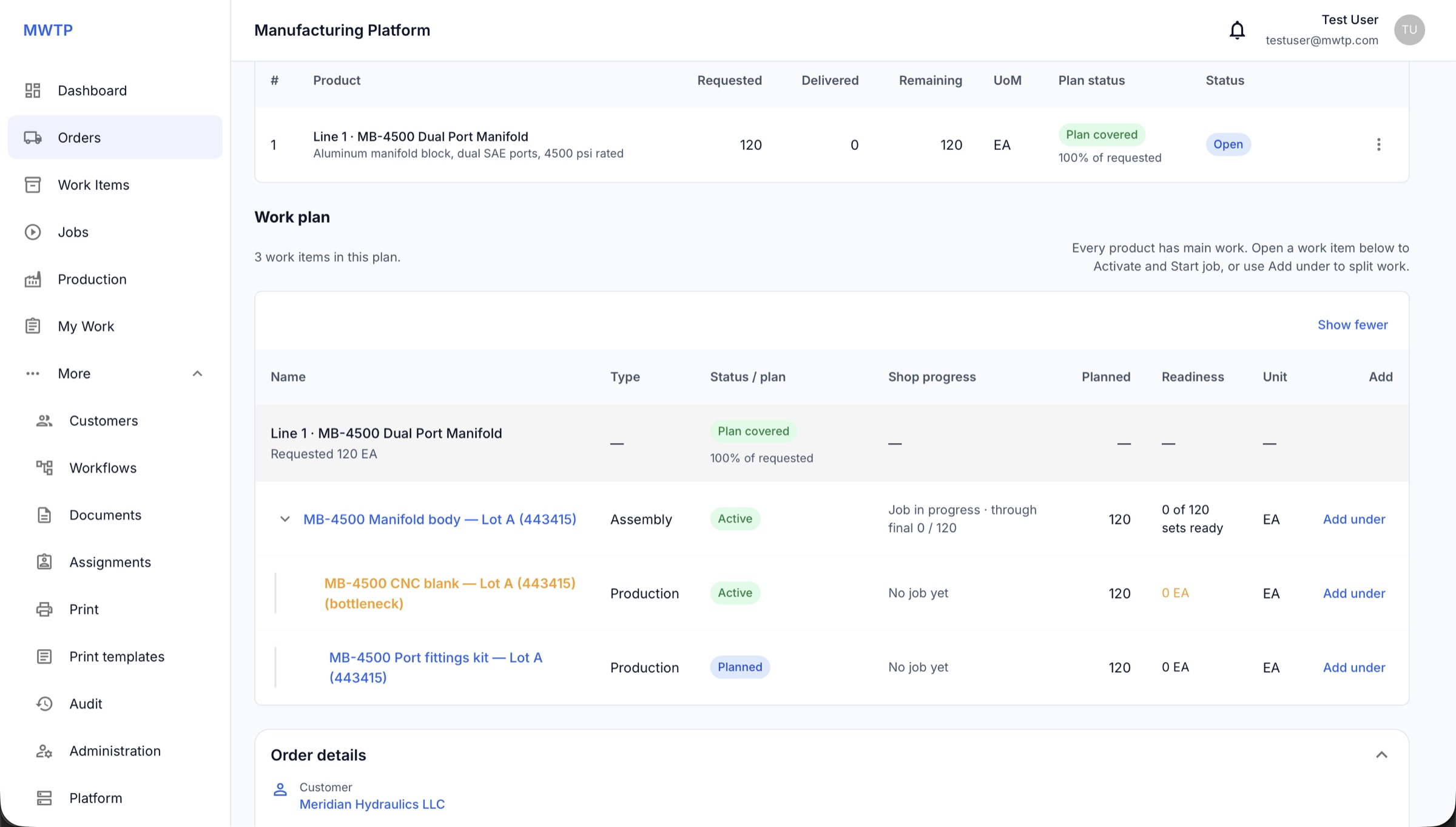Click the Plan covered badge in order line
Image resolution: width=1456 pixels, height=827 pixels.
tap(1102, 135)
